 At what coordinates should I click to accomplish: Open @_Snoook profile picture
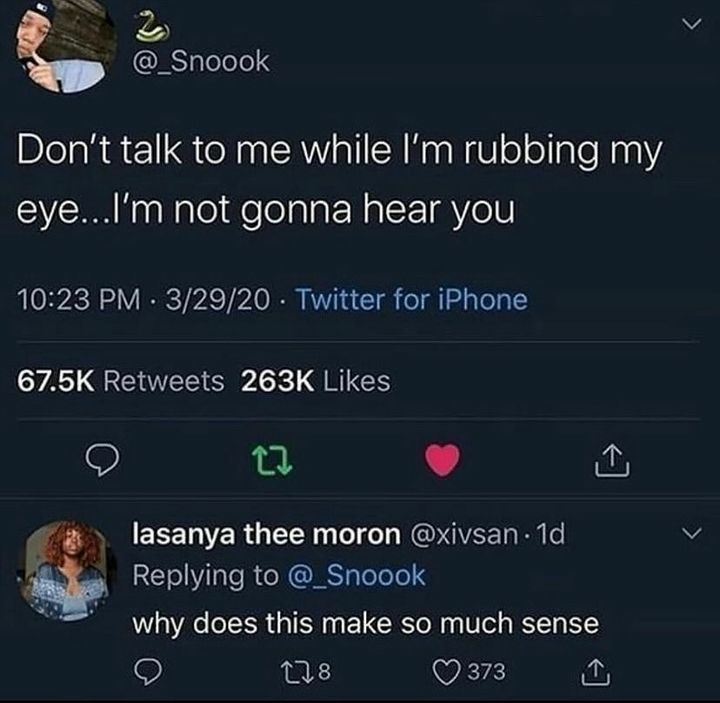[x=66, y=46]
